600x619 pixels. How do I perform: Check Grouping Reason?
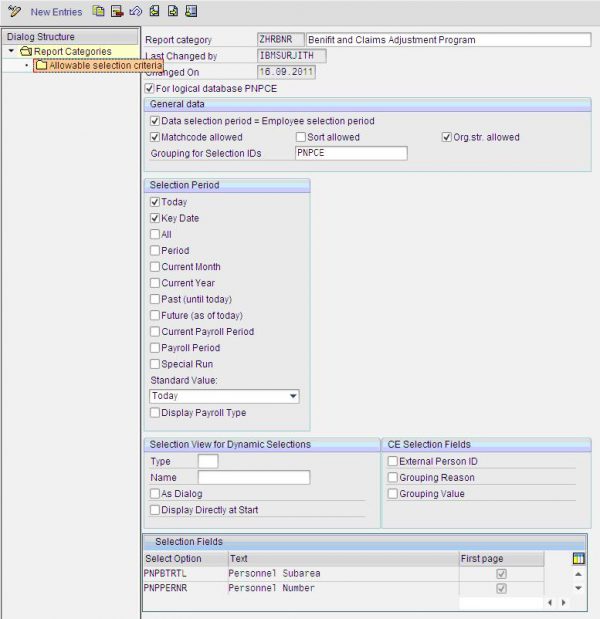(x=392, y=477)
